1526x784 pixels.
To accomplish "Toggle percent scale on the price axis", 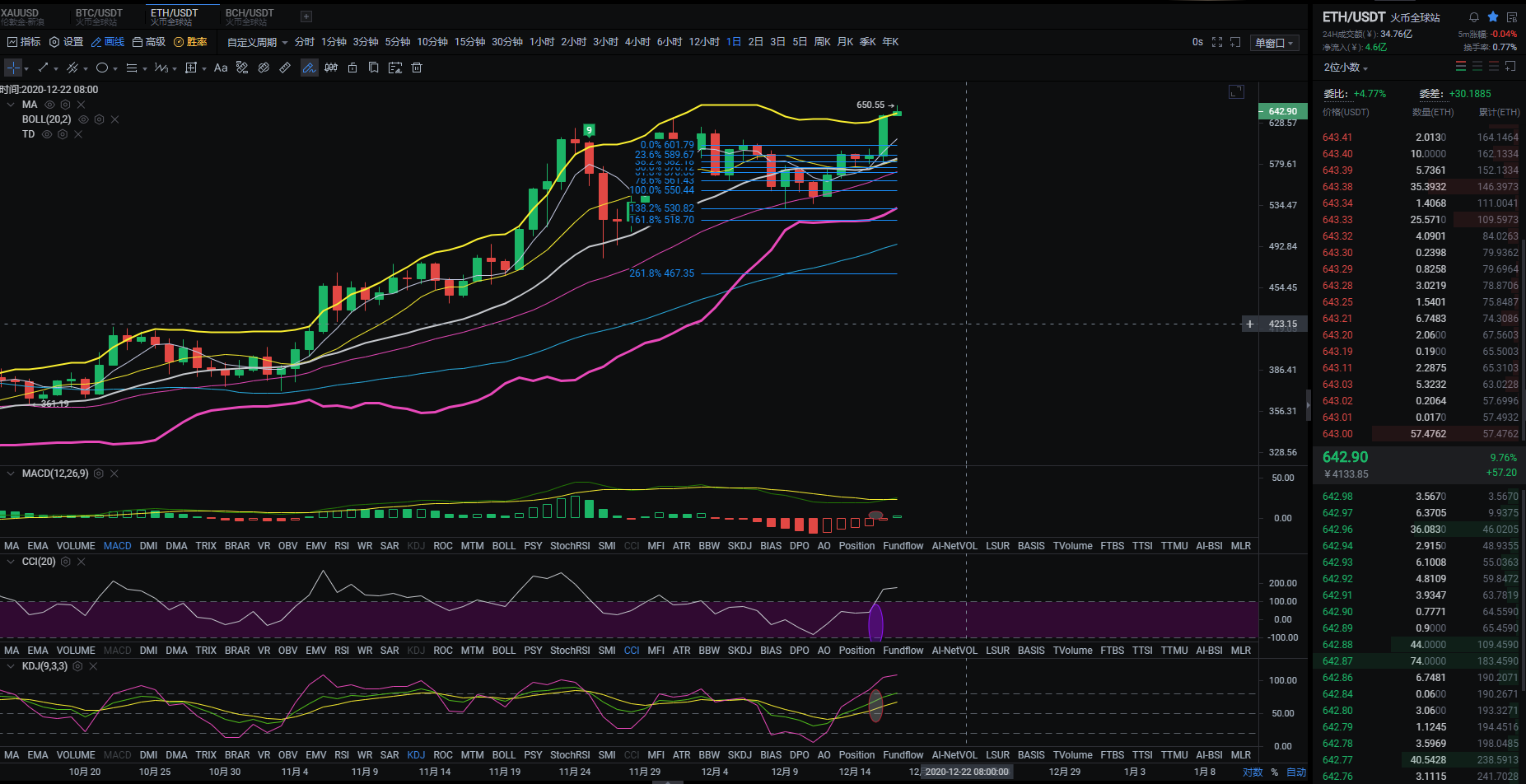I will tap(1275, 772).
